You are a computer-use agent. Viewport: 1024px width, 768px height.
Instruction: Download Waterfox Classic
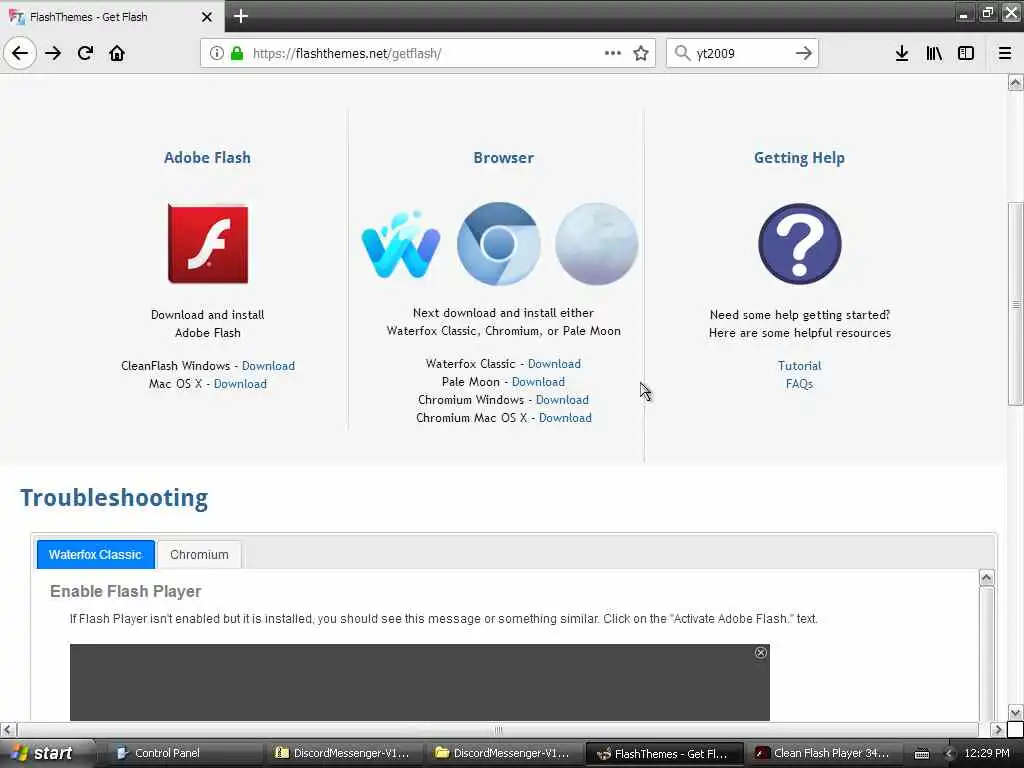pyautogui.click(x=554, y=364)
